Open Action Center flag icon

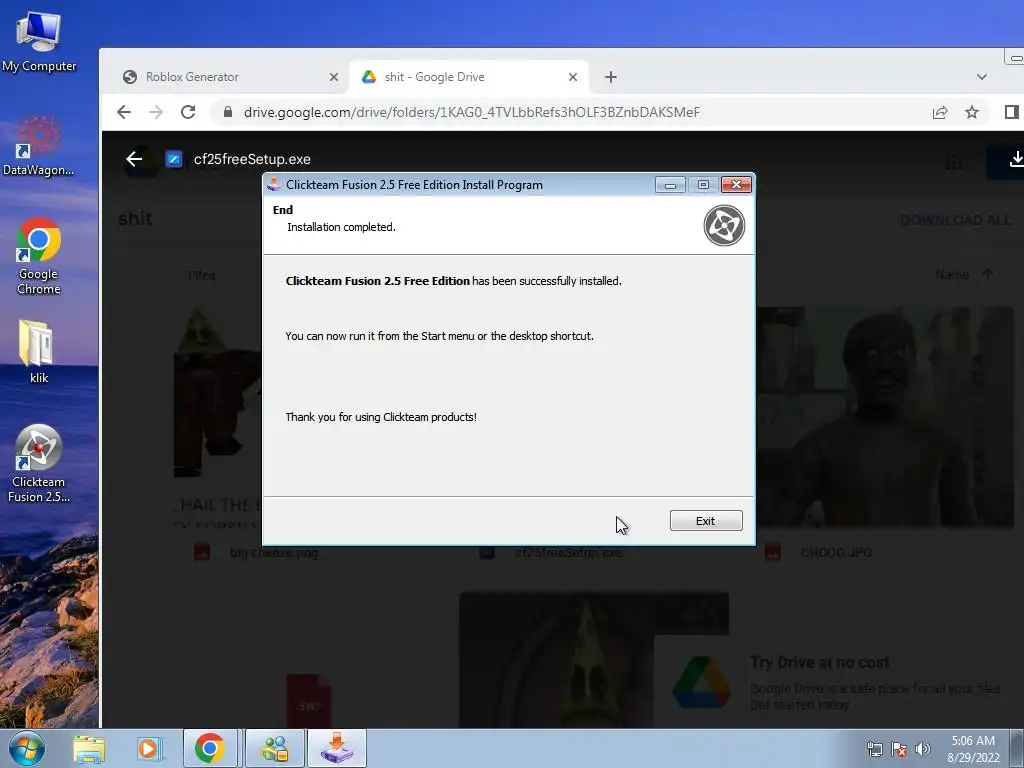point(899,749)
